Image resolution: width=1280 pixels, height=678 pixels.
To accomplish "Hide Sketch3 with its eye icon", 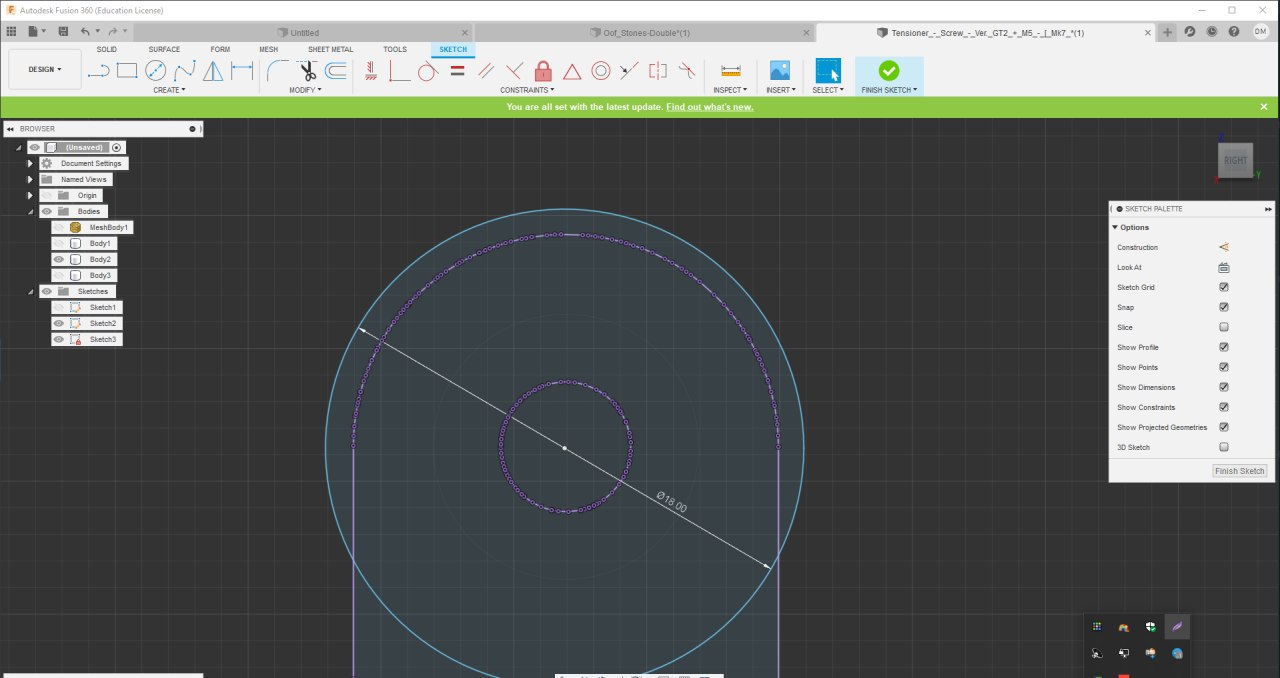I will pyautogui.click(x=59, y=339).
